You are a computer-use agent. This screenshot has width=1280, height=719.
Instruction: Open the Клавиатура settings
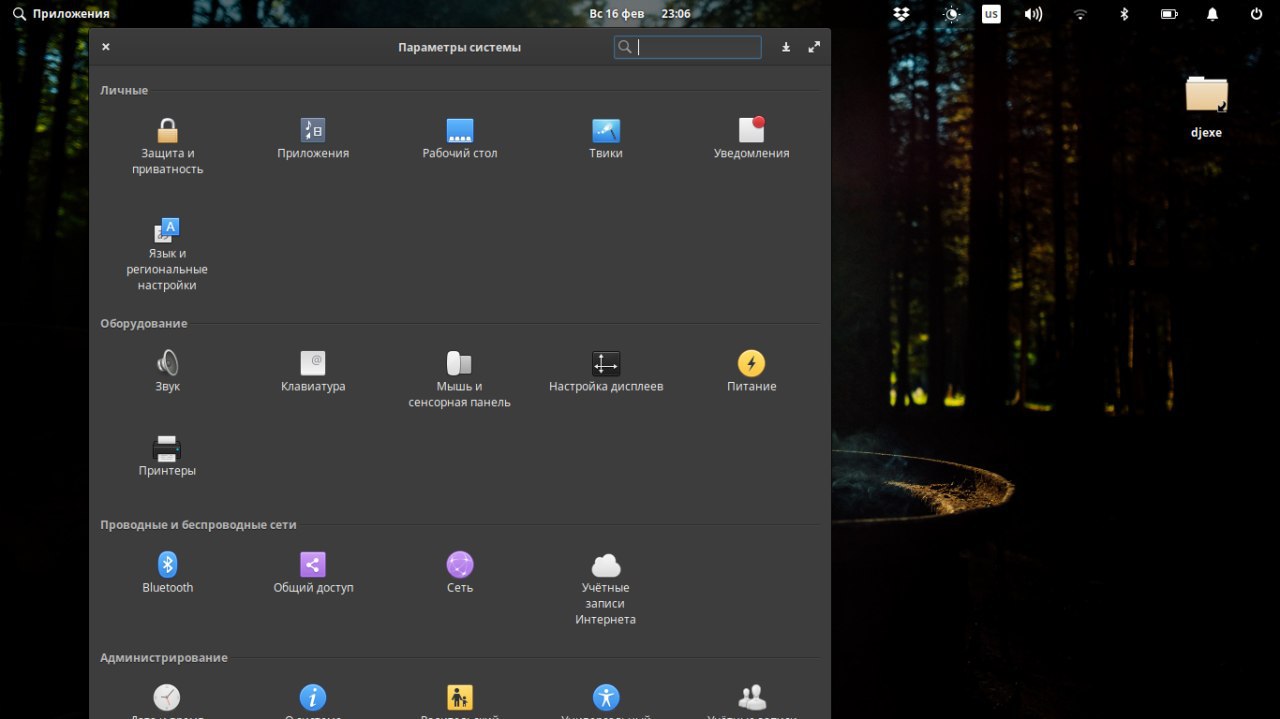point(313,371)
